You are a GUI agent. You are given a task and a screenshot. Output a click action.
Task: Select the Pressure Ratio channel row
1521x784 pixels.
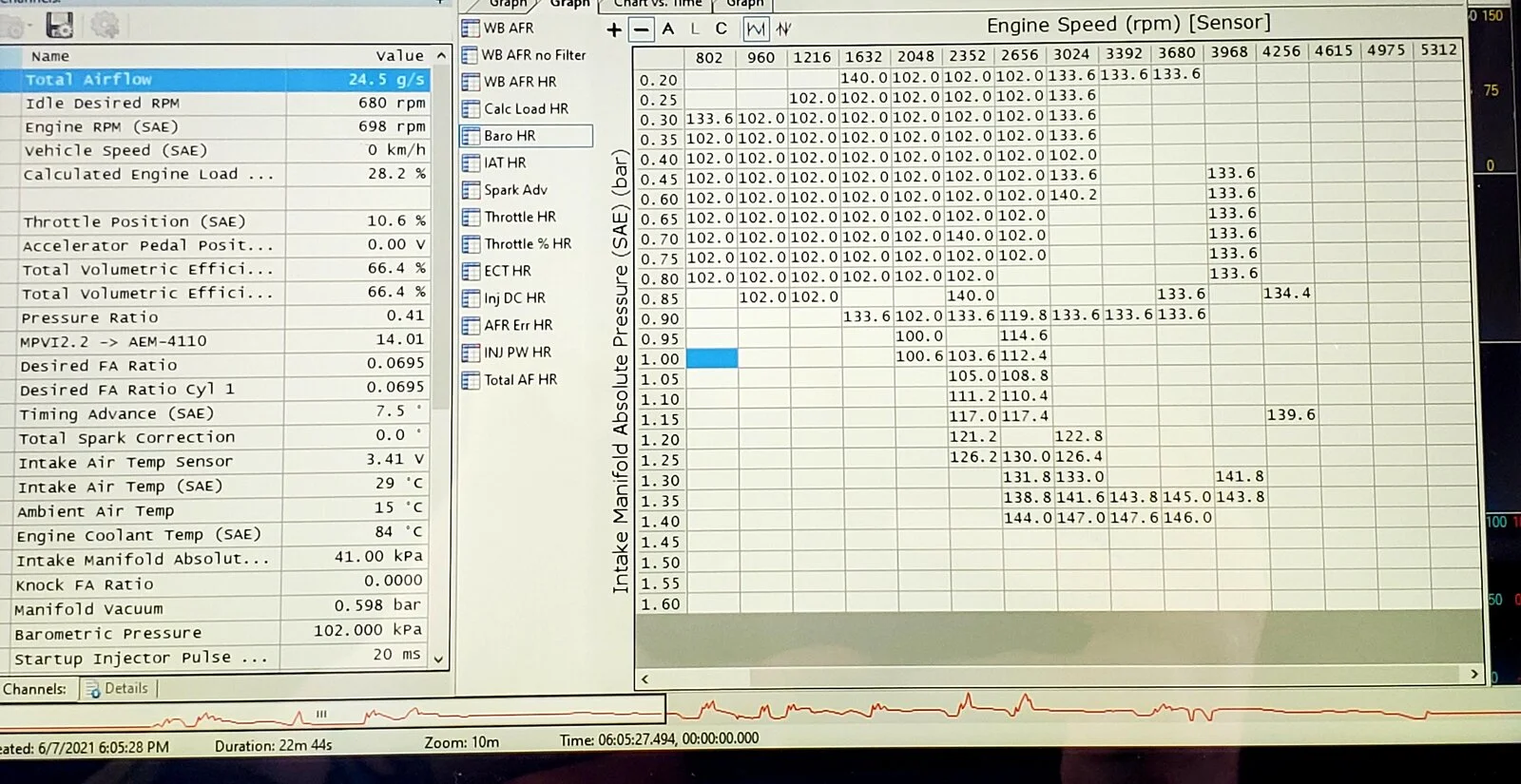[x=216, y=317]
